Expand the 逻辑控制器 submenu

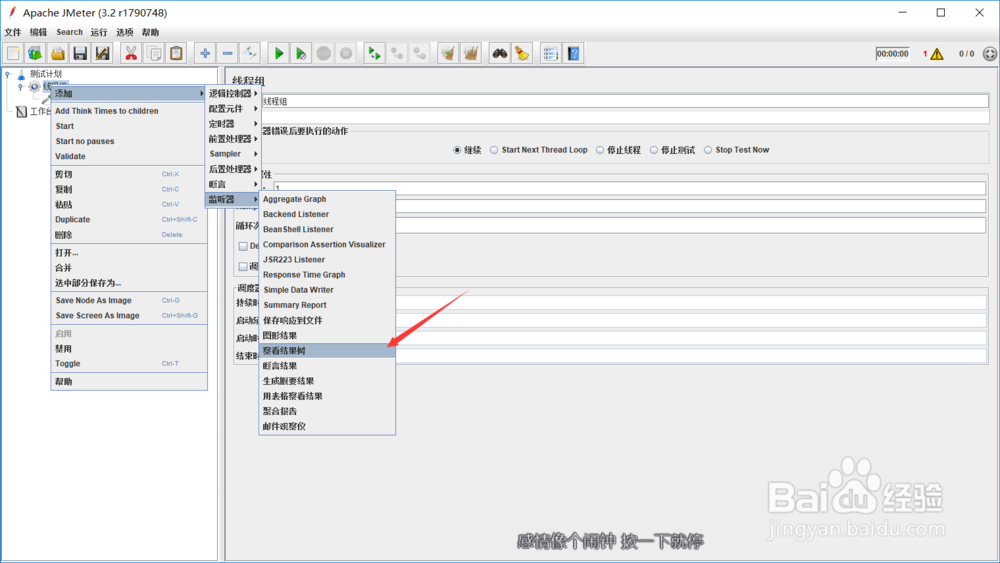(233, 93)
